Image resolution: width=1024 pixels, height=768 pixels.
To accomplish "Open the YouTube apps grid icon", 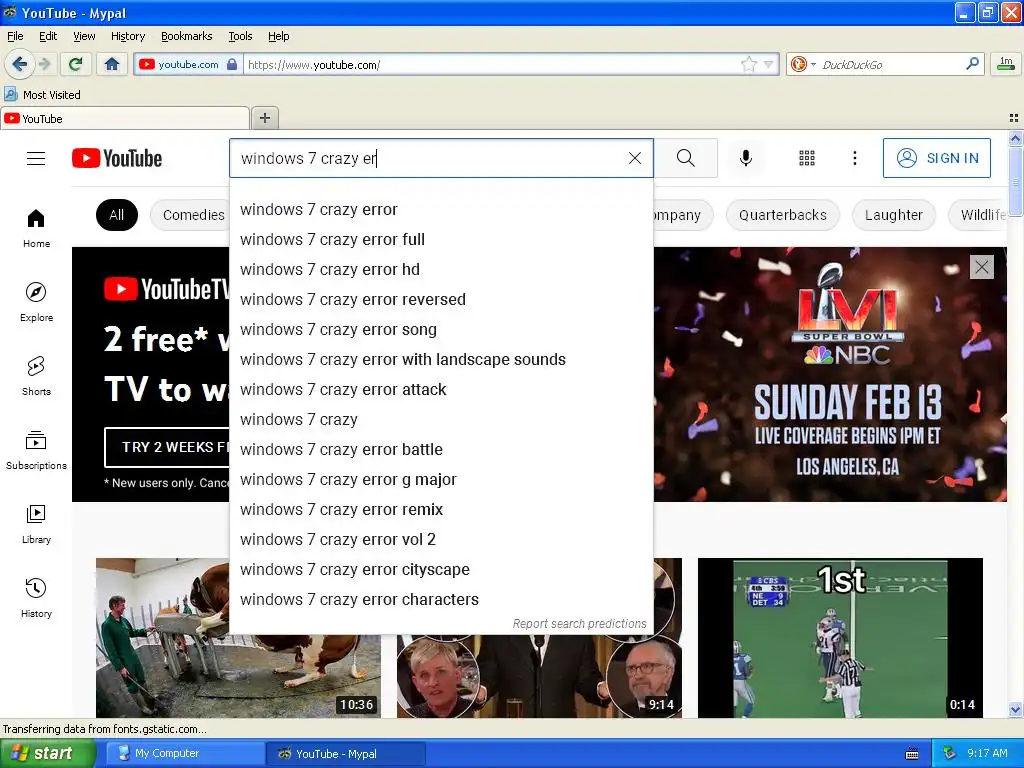I will (x=807, y=158).
